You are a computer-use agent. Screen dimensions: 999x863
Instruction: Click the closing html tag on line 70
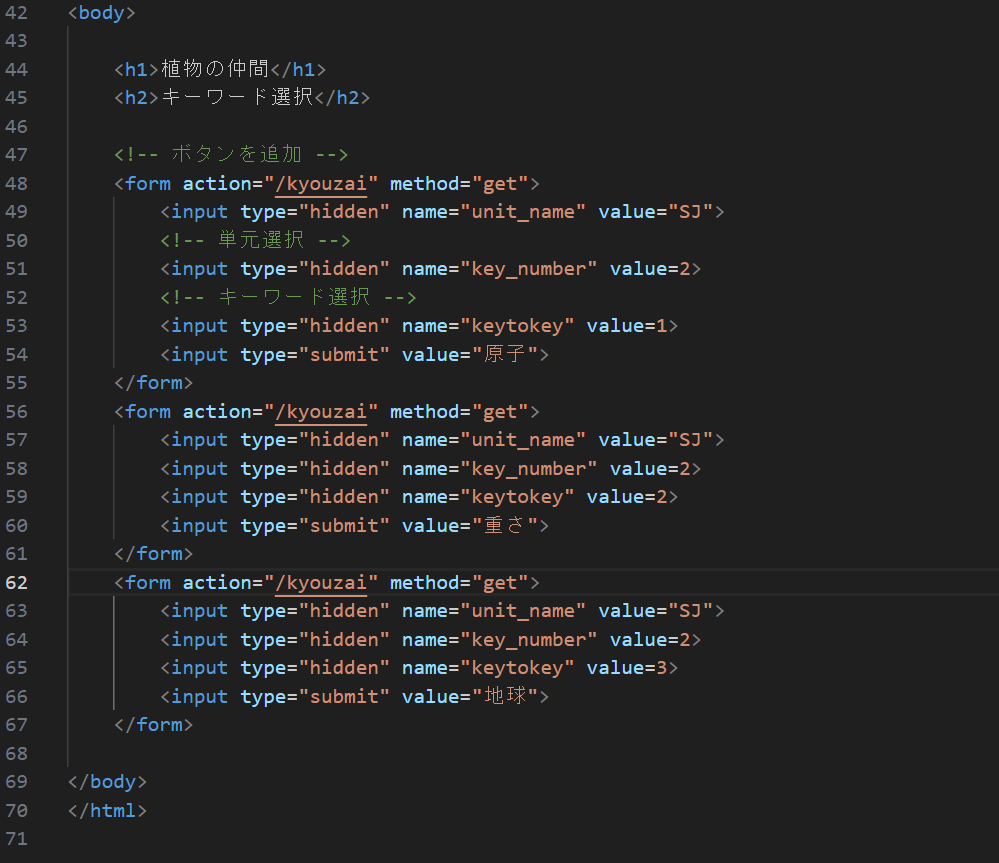[x=107, y=810]
